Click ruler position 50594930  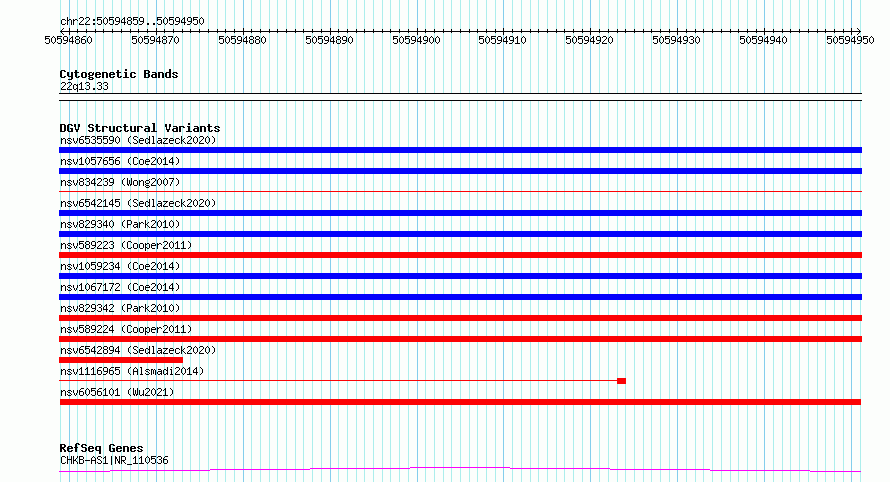pos(676,40)
